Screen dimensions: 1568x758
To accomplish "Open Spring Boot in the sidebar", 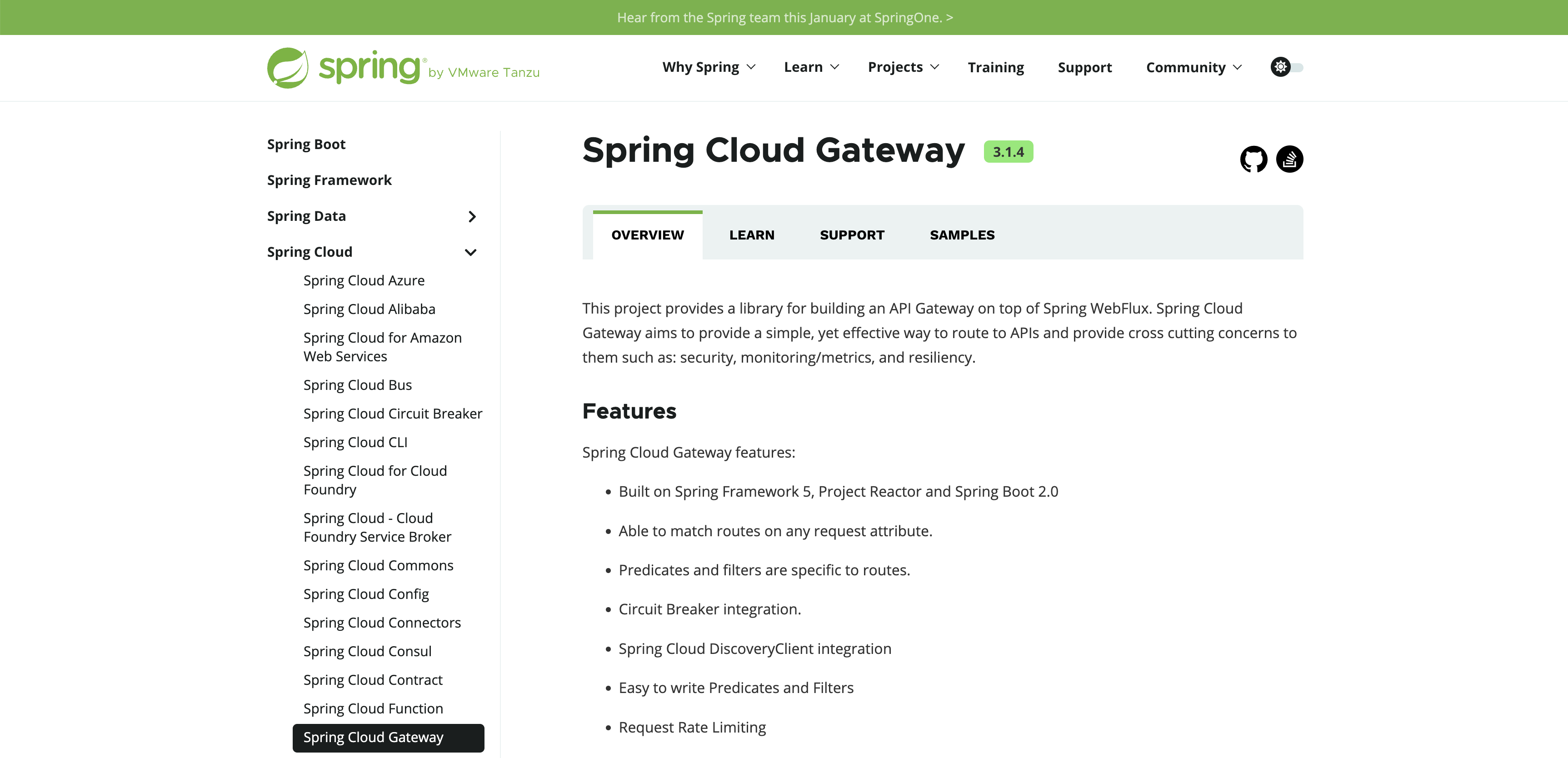I will (306, 145).
